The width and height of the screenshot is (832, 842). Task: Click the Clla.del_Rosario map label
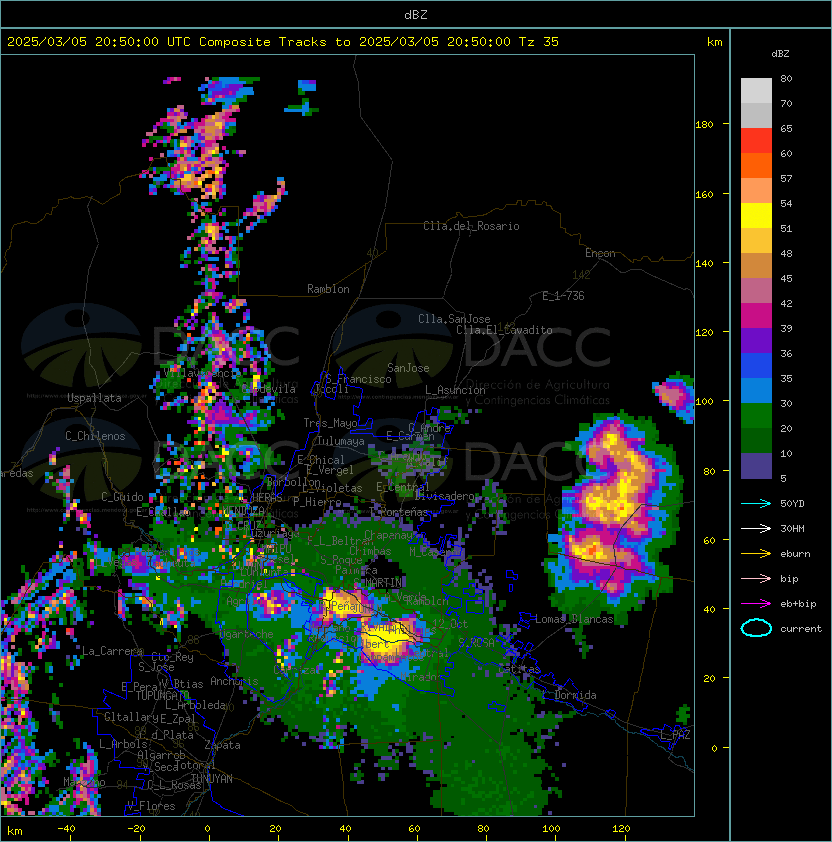click(x=471, y=226)
